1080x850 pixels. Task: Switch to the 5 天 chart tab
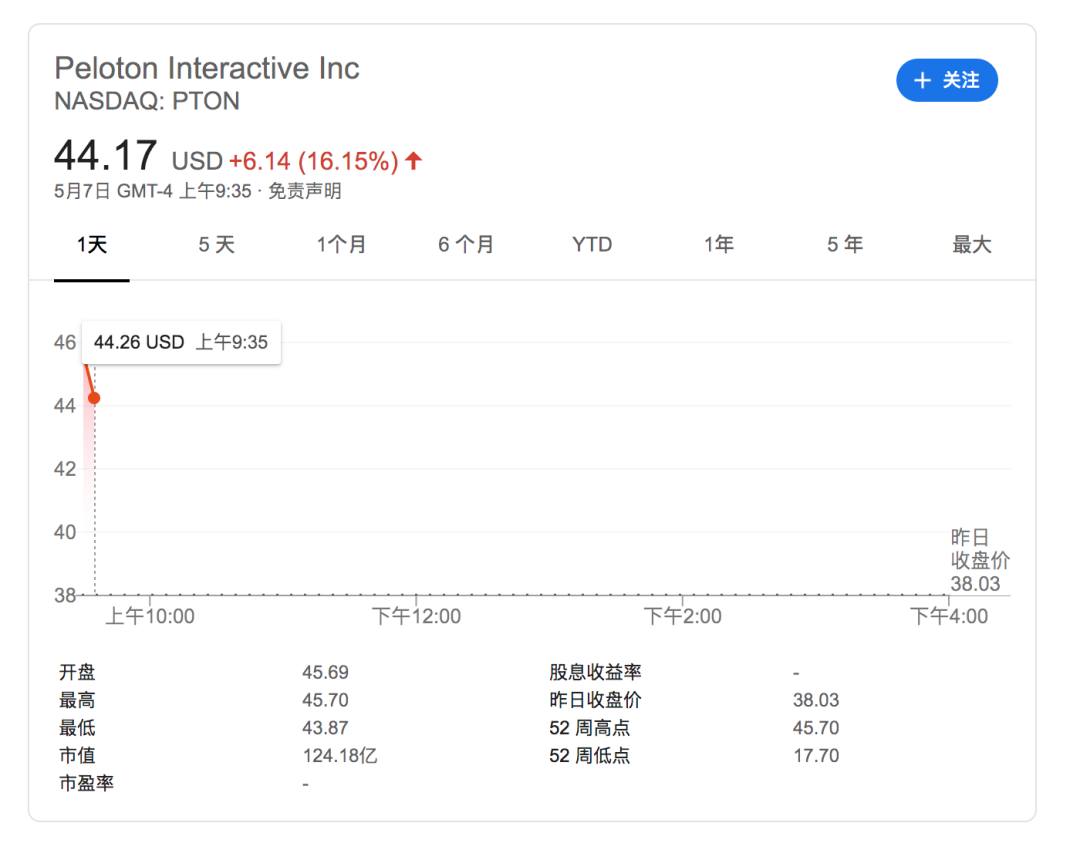pos(216,245)
